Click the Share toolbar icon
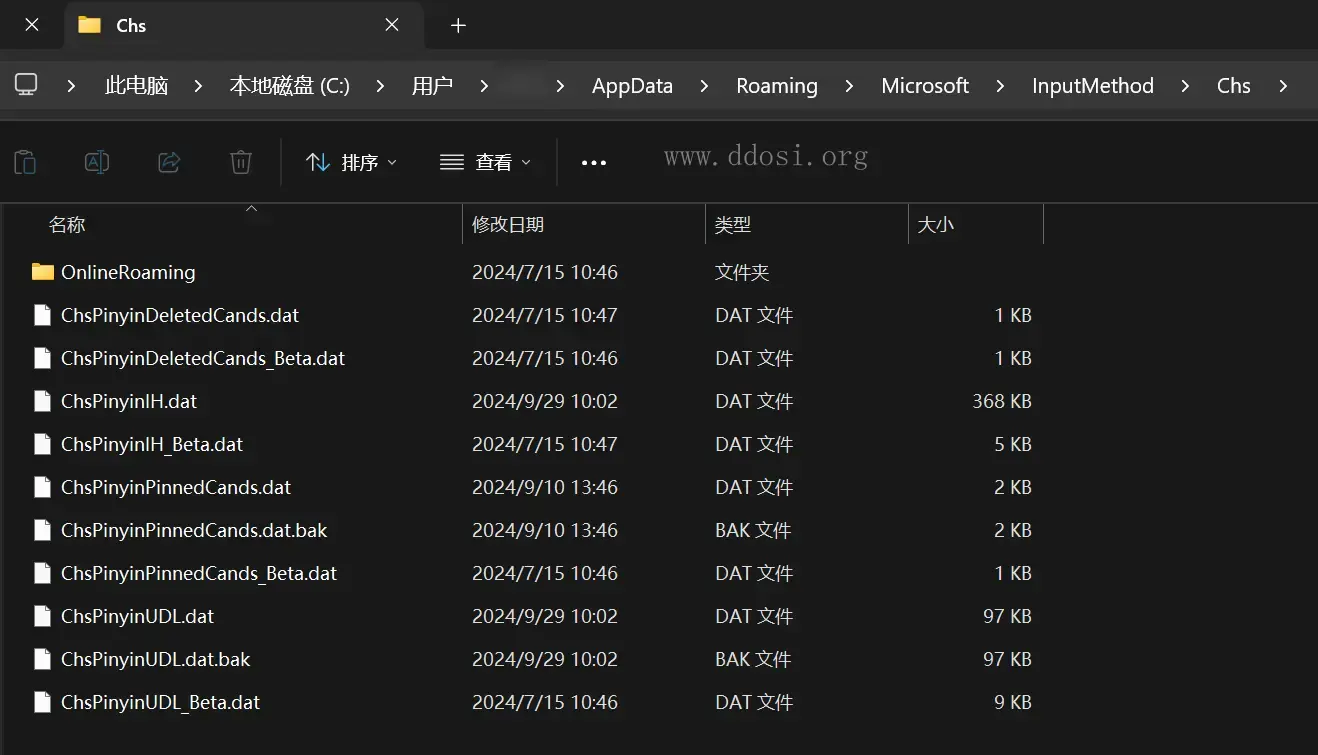The height and width of the screenshot is (755, 1318). point(169,162)
